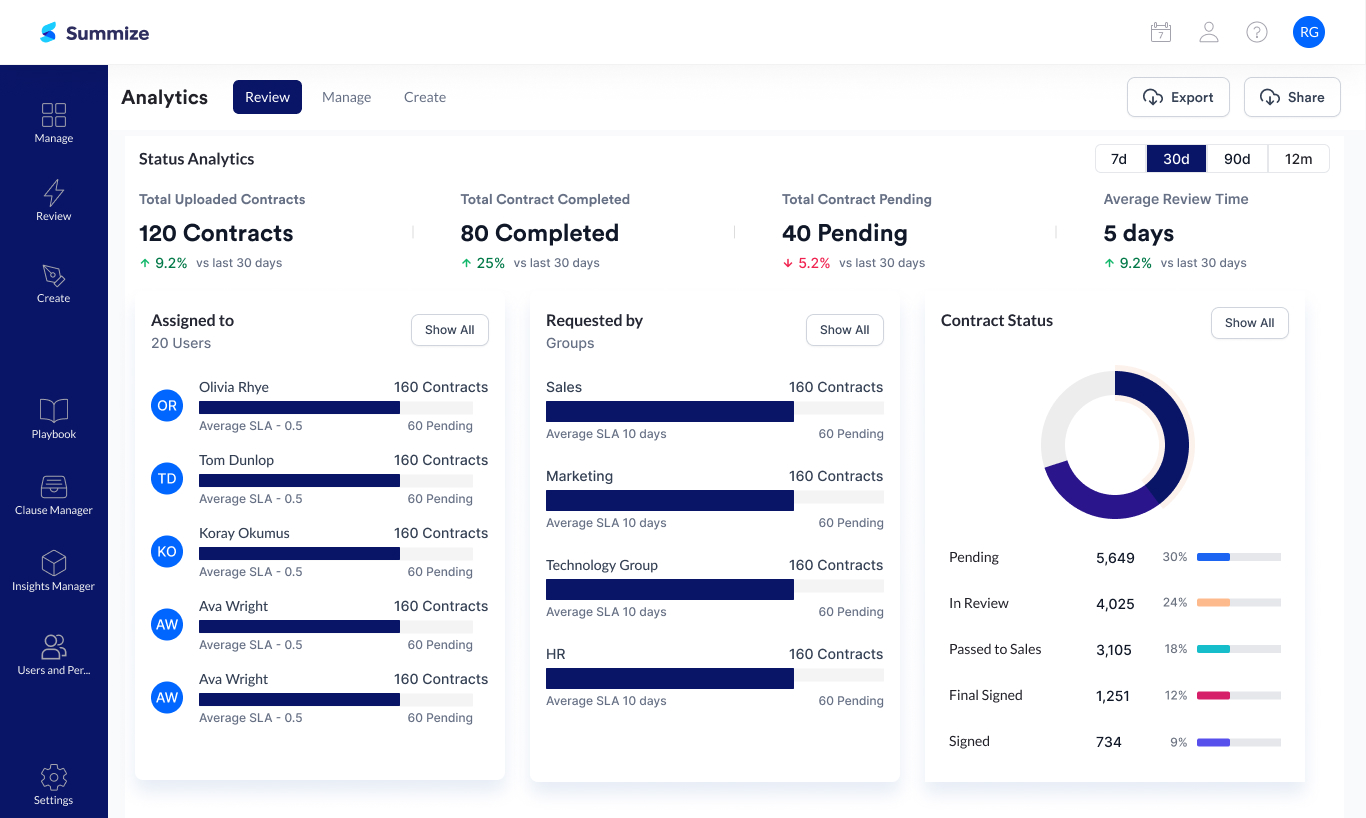Click the "20 Users" subtitle

pyautogui.click(x=181, y=343)
